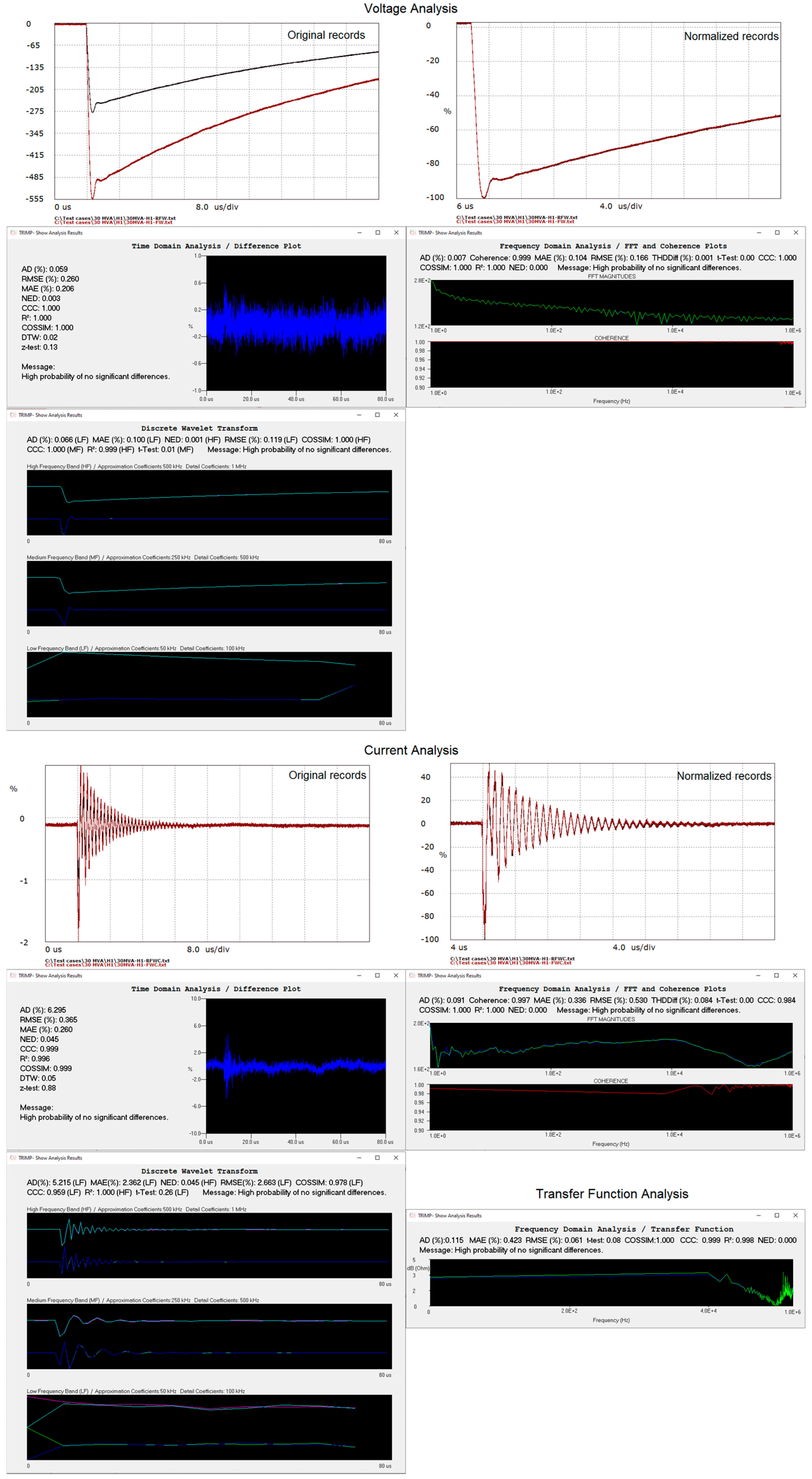Click TRIMP icon of Transfer Function window
The height and width of the screenshot is (1479, 812).
(x=412, y=1216)
